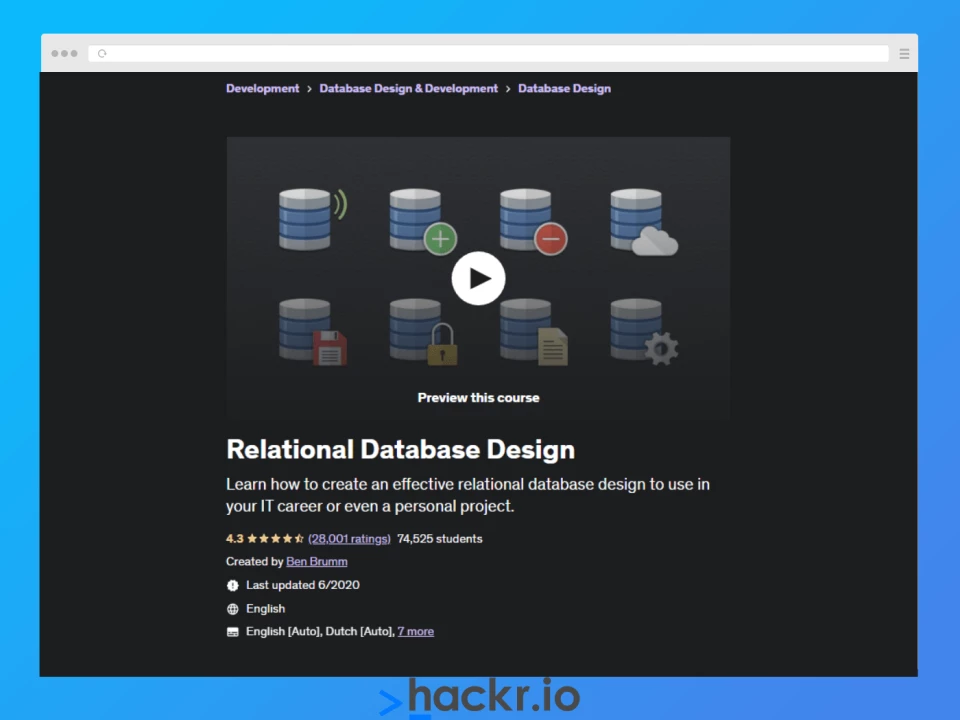This screenshot has height=720, width=960.
Task: Click the database with cloud icon
Action: click(x=644, y=221)
